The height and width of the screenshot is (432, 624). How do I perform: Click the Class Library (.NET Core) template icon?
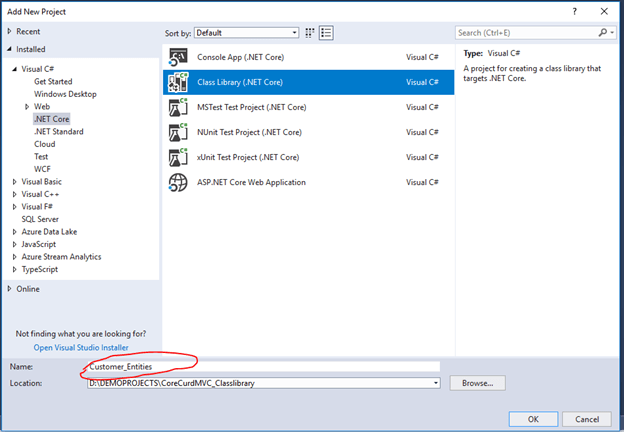coord(178,82)
